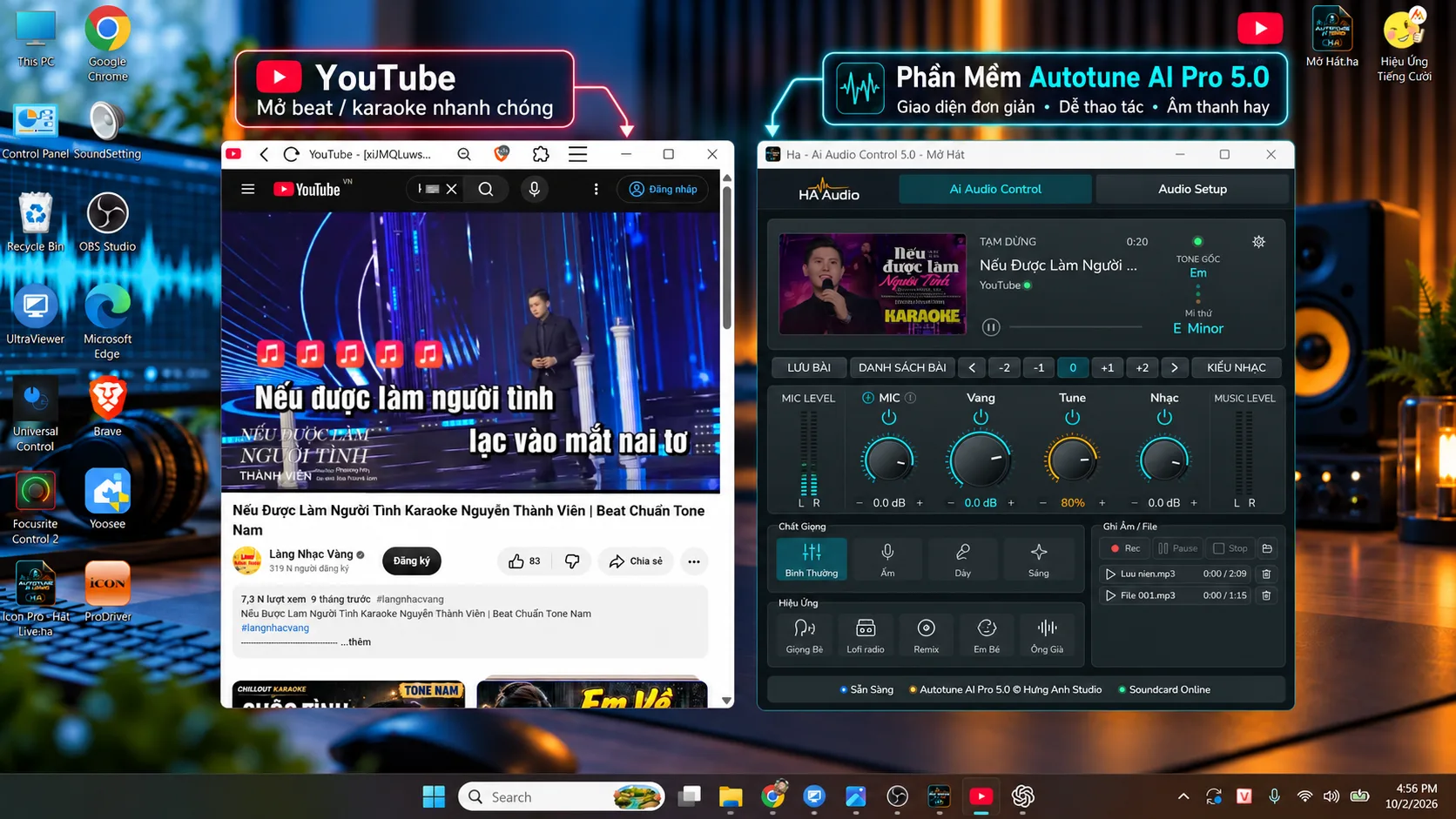Start recording with the Rec button
Viewport: 1456px width, 819px height.
[1125, 548]
